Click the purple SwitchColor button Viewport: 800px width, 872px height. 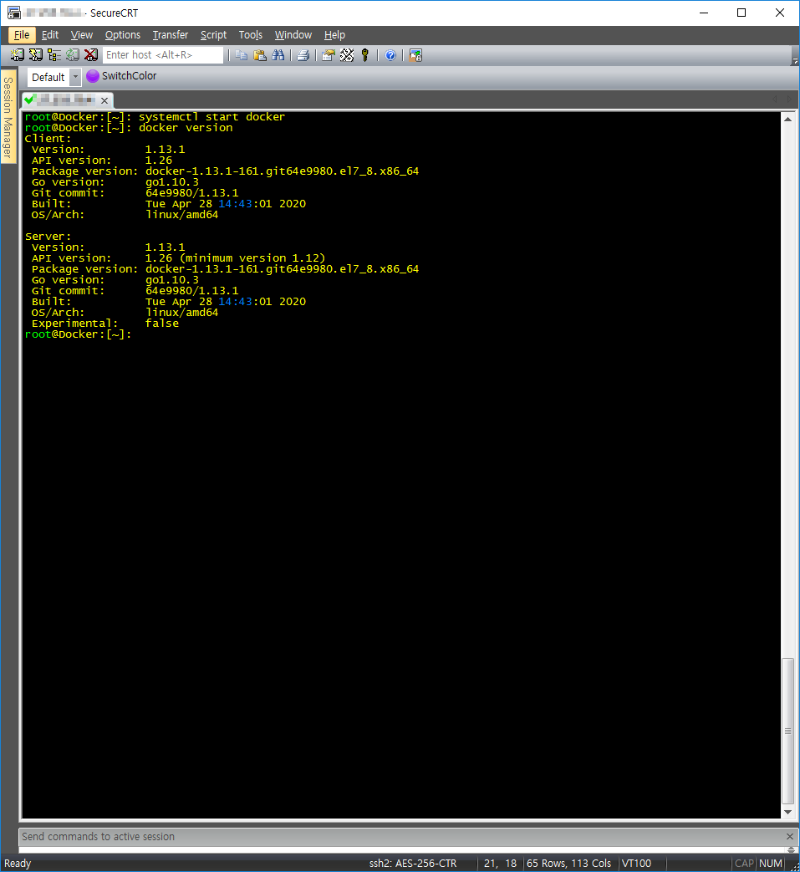[121, 76]
